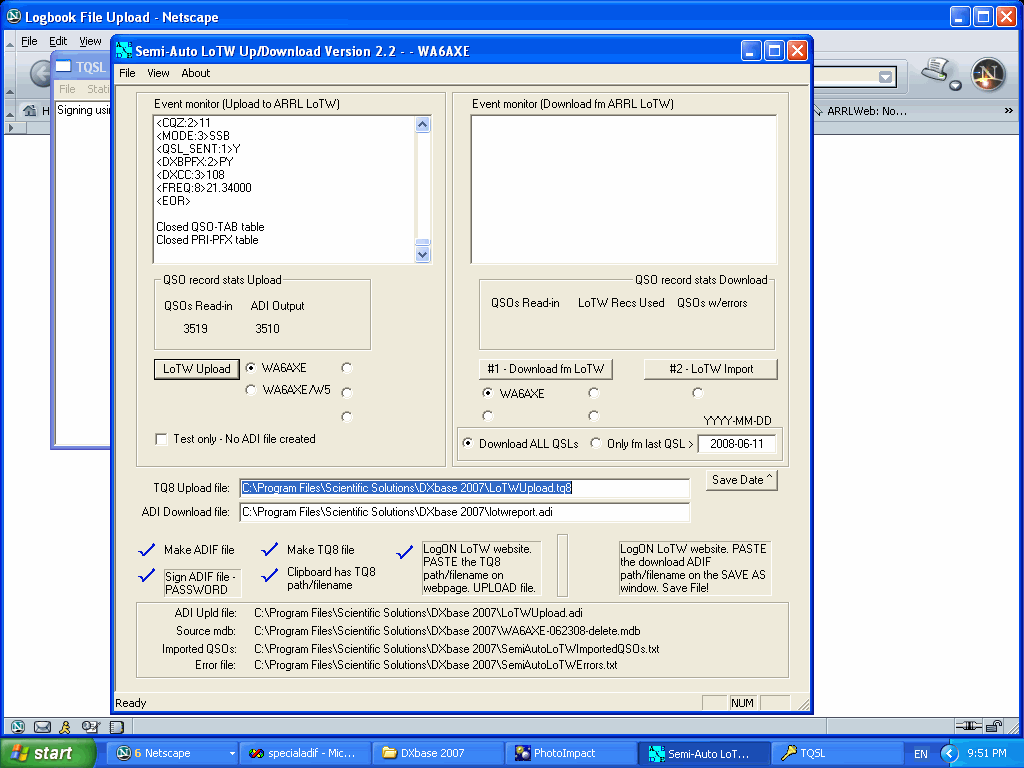Select Only fm last QSL option
Viewport: 1024px width, 768px height.
(x=596, y=443)
